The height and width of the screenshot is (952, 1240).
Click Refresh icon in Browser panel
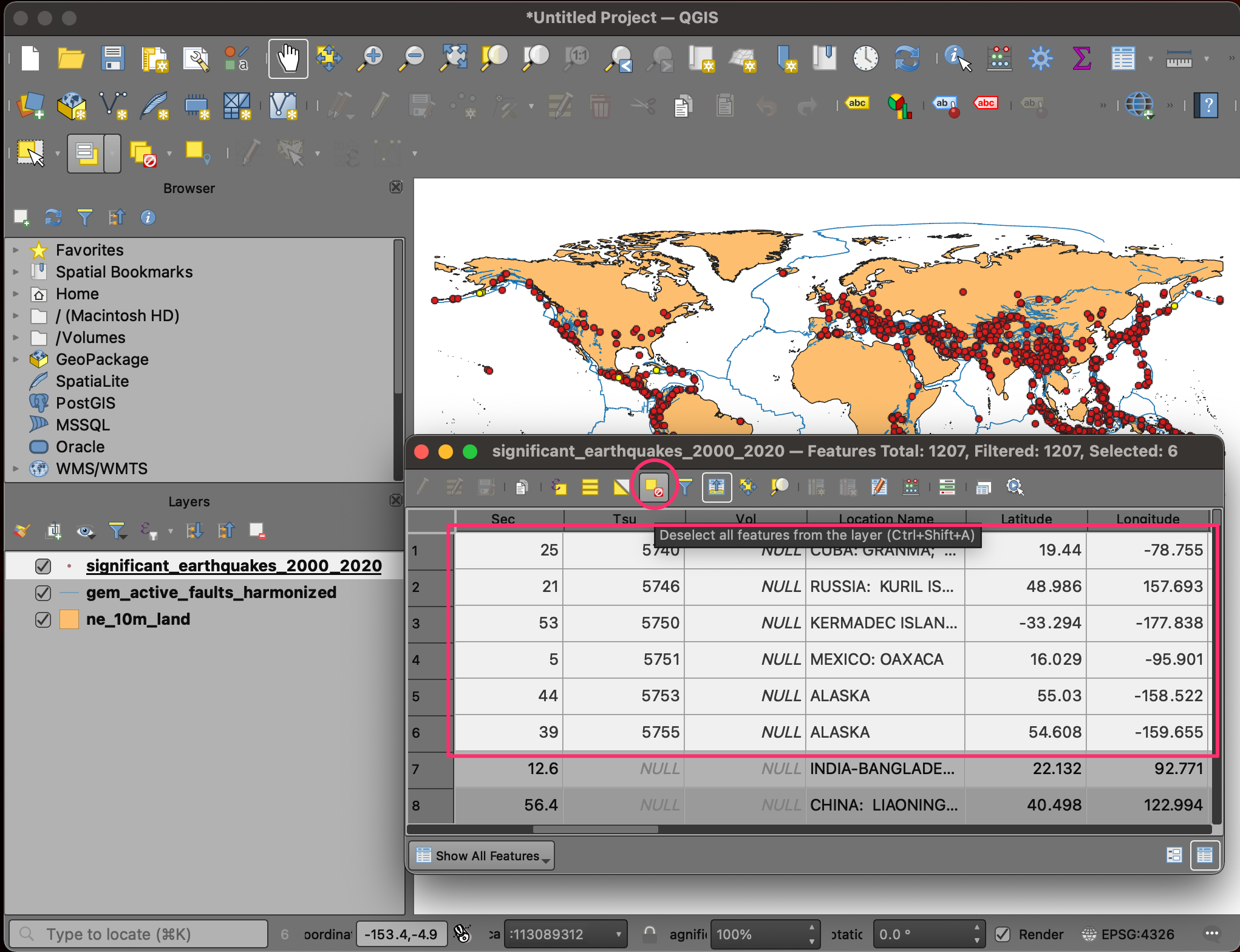pyautogui.click(x=53, y=217)
